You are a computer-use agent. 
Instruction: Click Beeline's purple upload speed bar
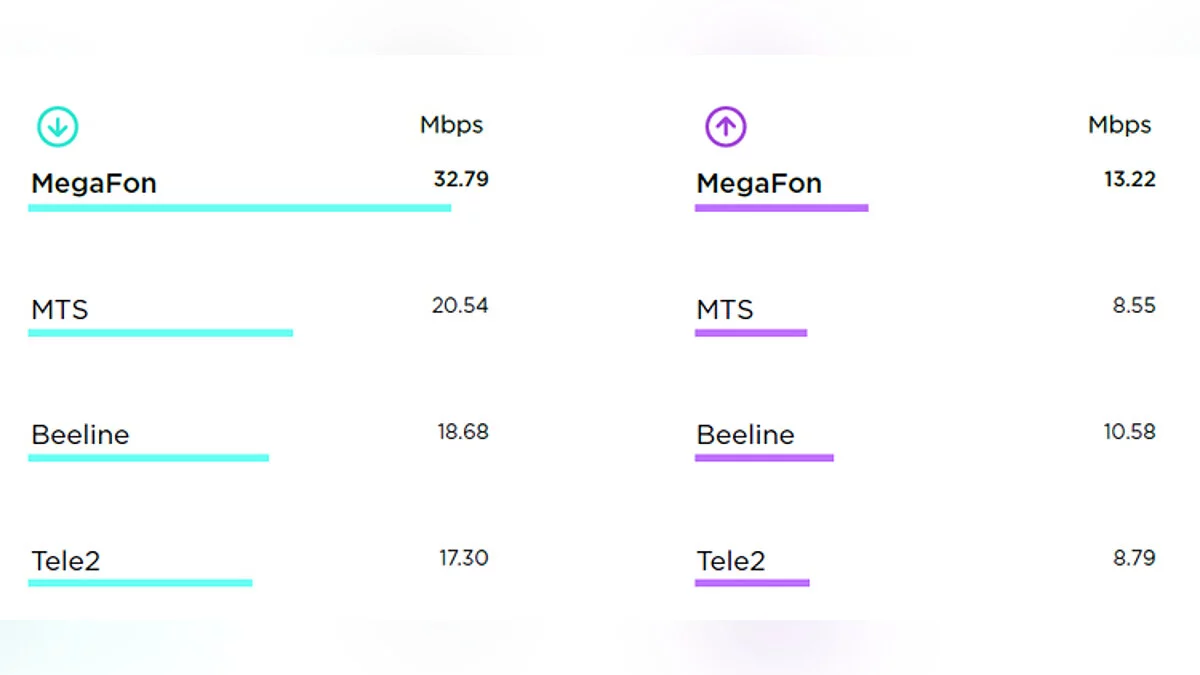[764, 458]
